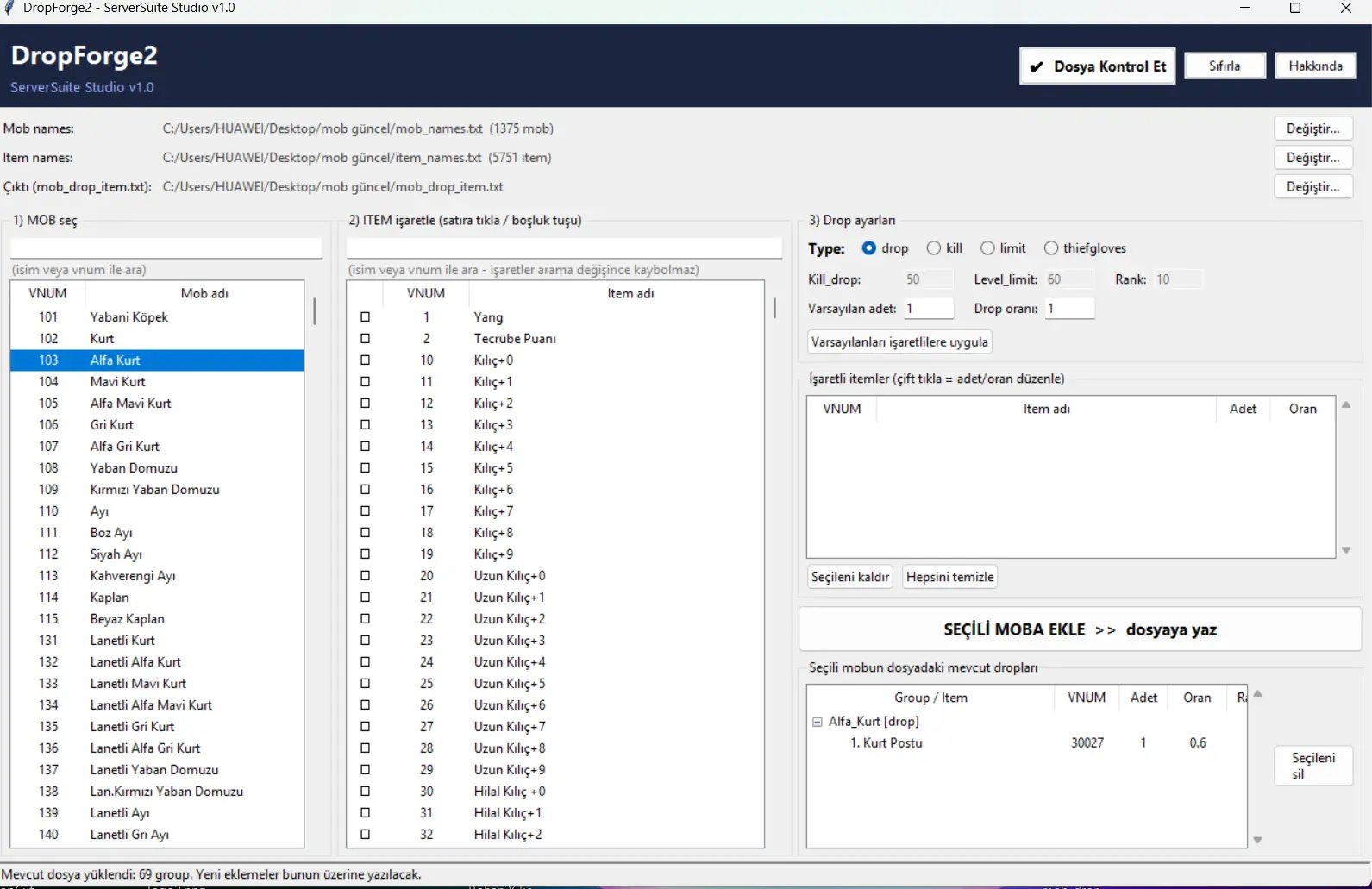Select item row Uzun Kılıç+9
Viewport: 1372px width, 889px height.
555,770
